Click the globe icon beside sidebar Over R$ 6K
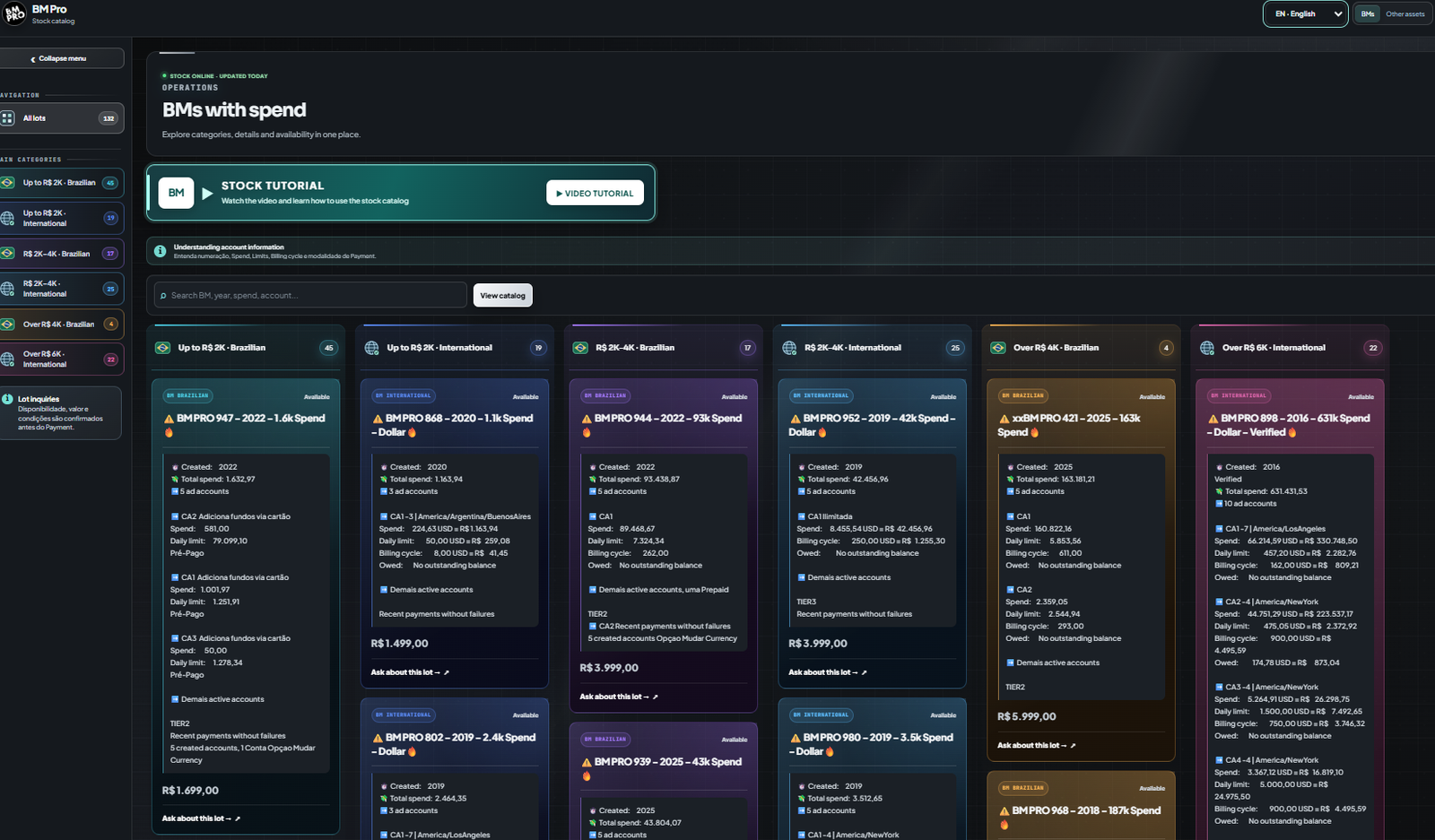The image size is (1435, 840). 8,359
